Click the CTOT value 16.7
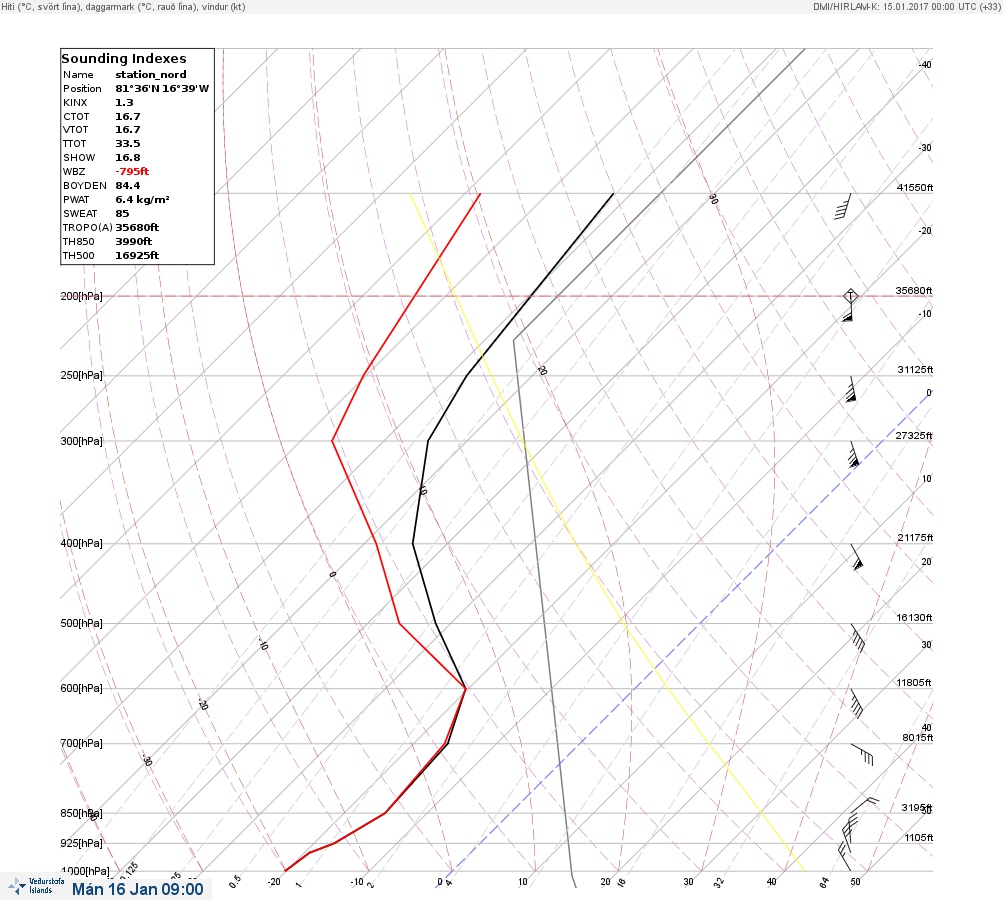 [127, 116]
